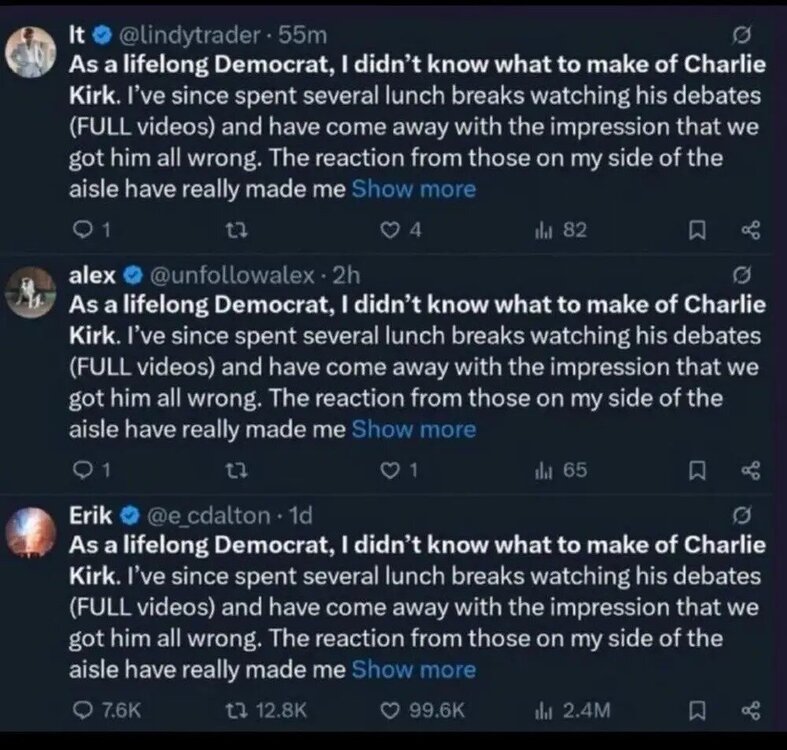
Task: Open the @e_cdalton profile link
Action: pyautogui.click(x=208, y=515)
